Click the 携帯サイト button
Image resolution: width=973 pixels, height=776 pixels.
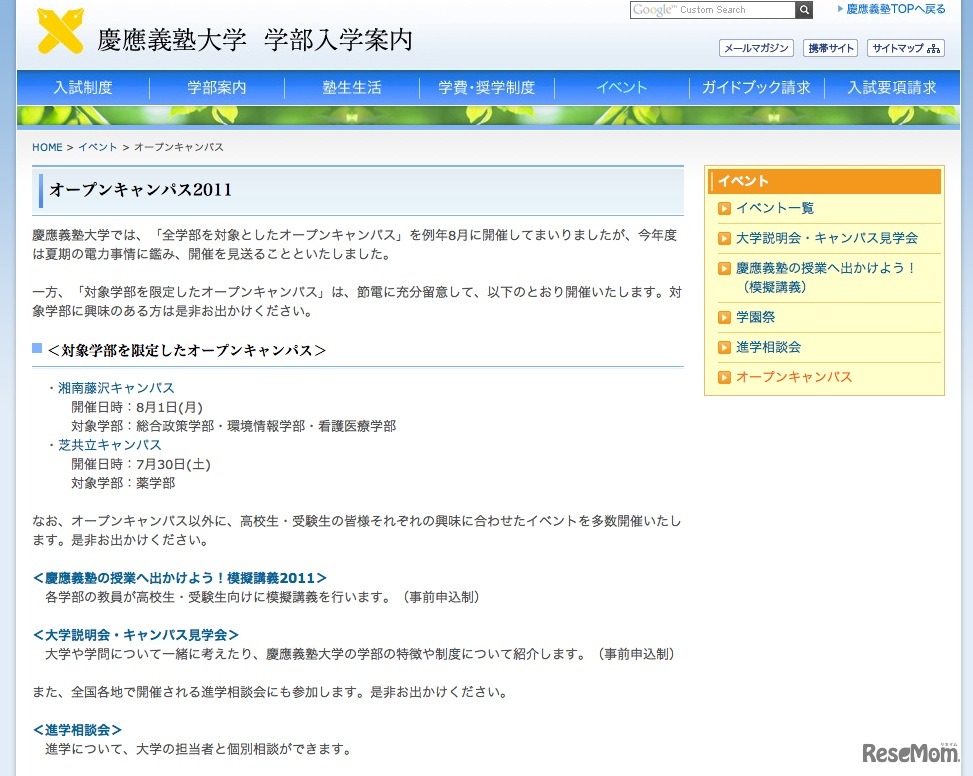click(x=830, y=47)
